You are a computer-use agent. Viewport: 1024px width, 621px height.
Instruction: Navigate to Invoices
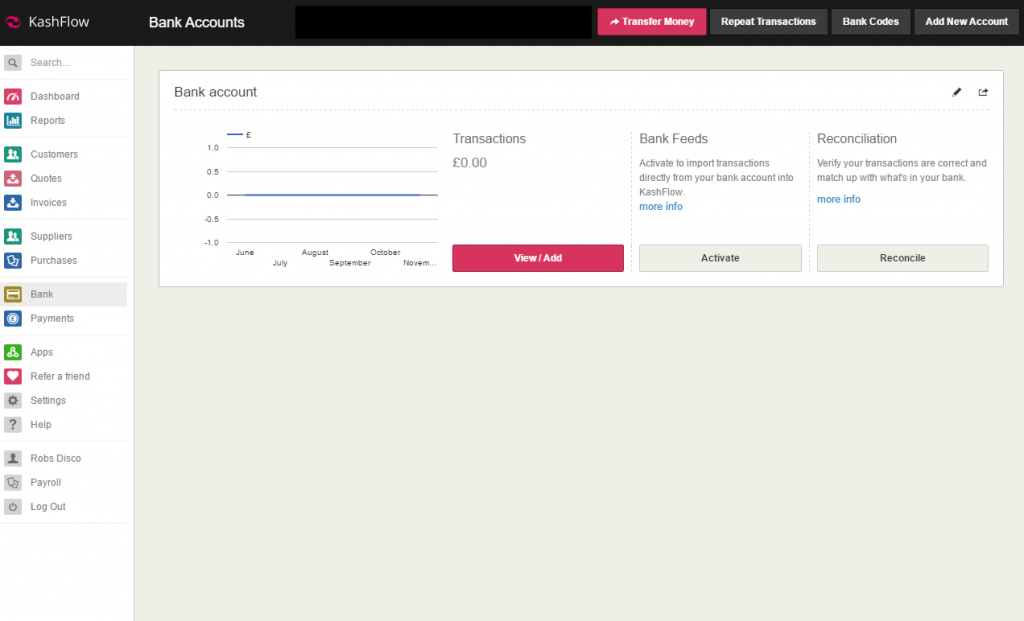(48, 203)
